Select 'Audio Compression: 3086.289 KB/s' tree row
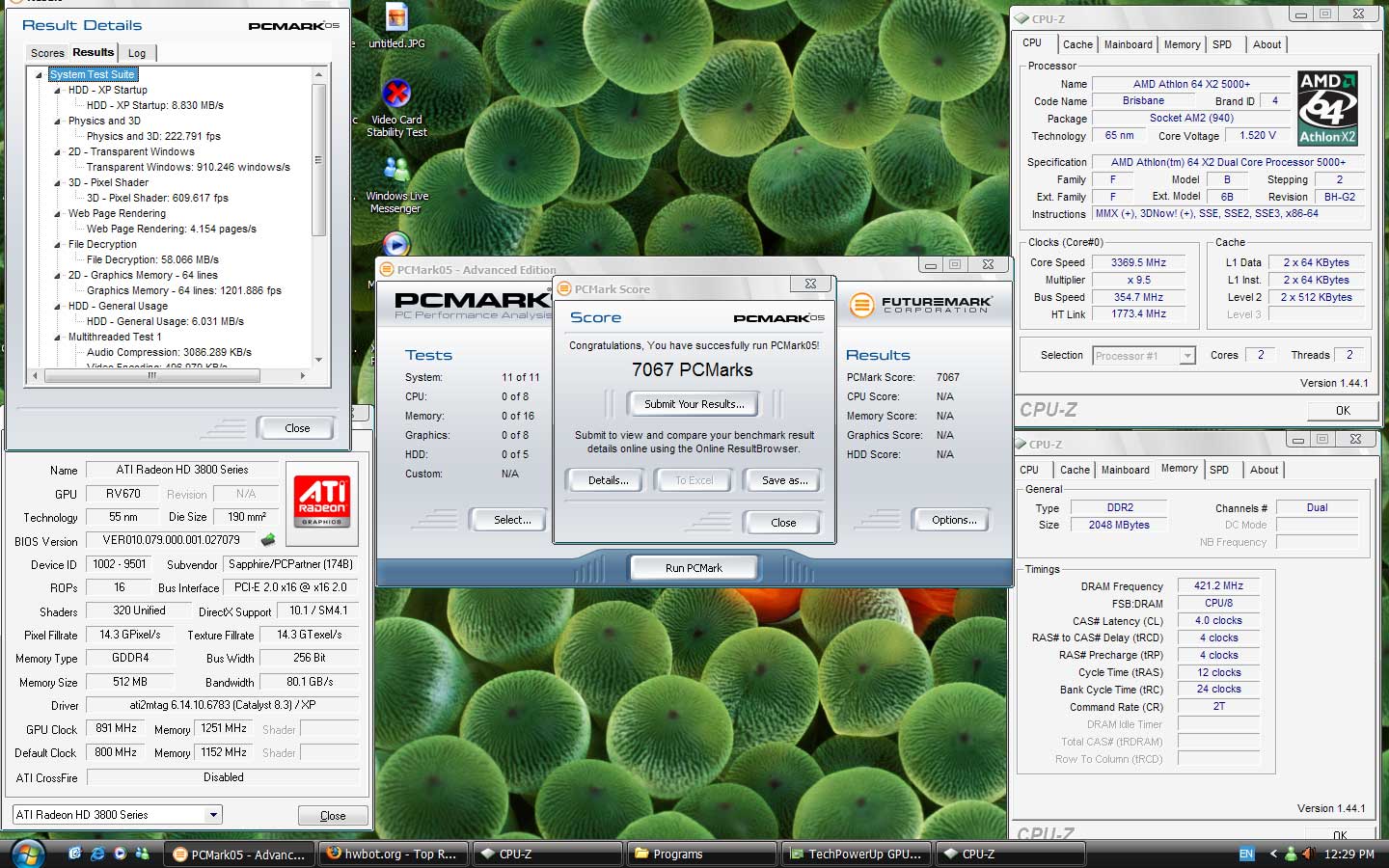The height and width of the screenshot is (868, 1389). pyautogui.click(x=169, y=352)
